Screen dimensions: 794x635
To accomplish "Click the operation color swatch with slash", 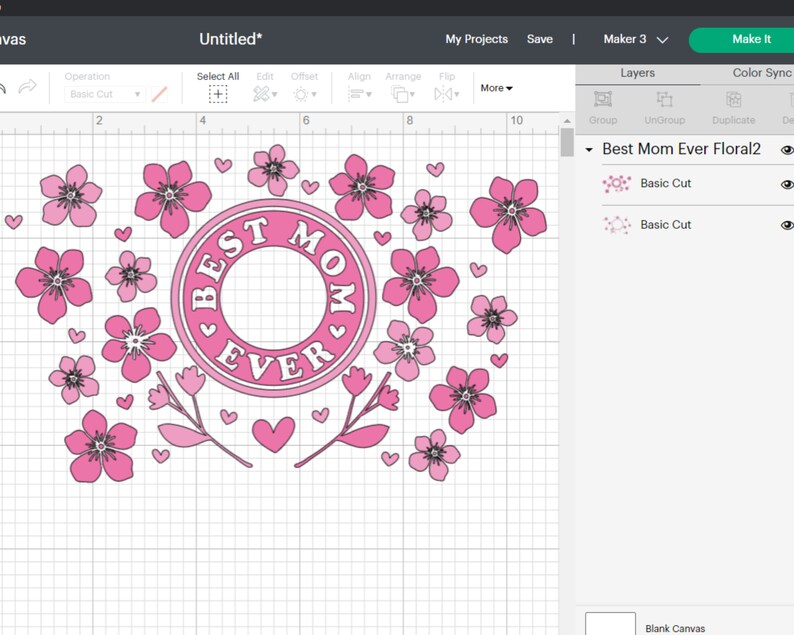I will (x=160, y=94).
